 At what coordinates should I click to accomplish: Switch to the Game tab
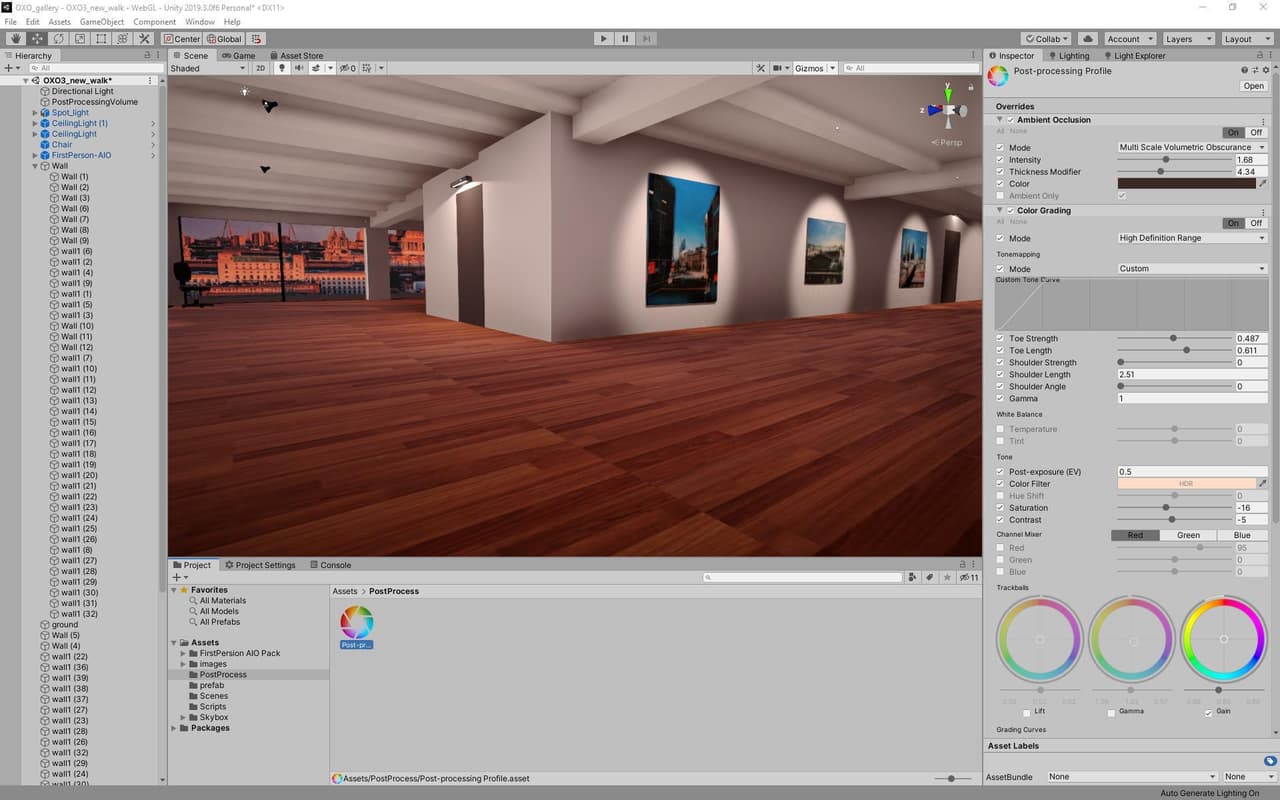[239, 56]
